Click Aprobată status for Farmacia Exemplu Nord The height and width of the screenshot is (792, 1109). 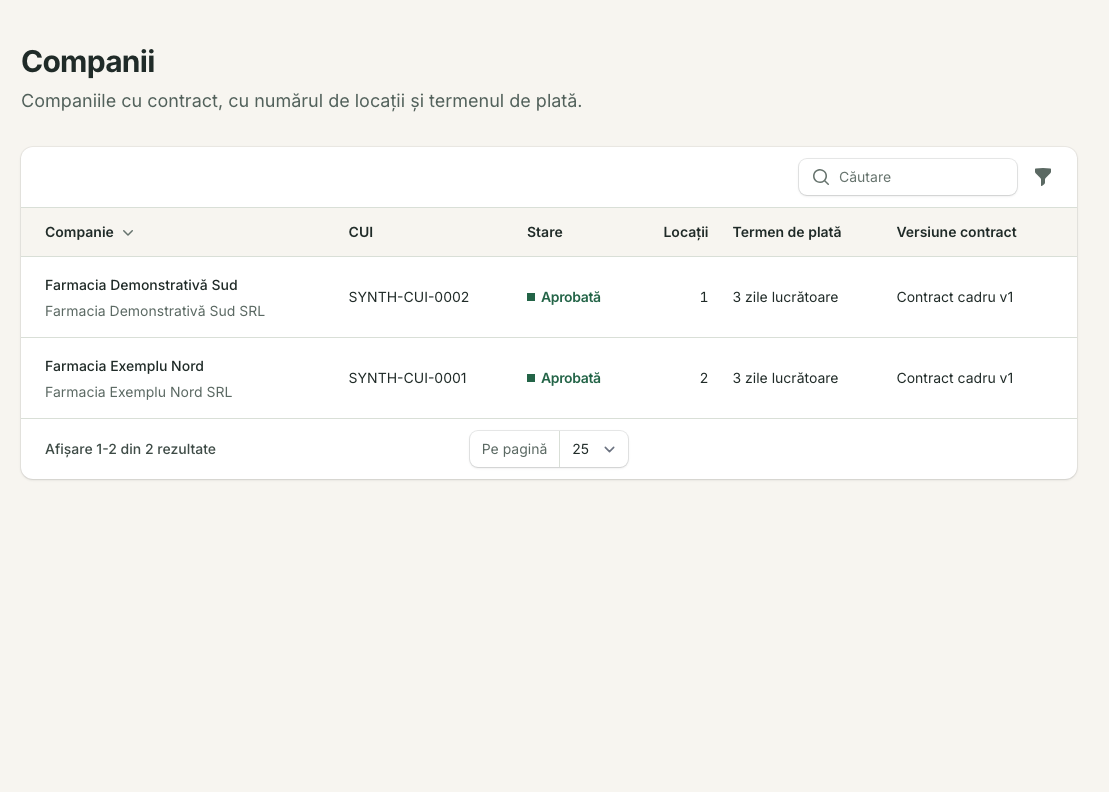click(564, 378)
